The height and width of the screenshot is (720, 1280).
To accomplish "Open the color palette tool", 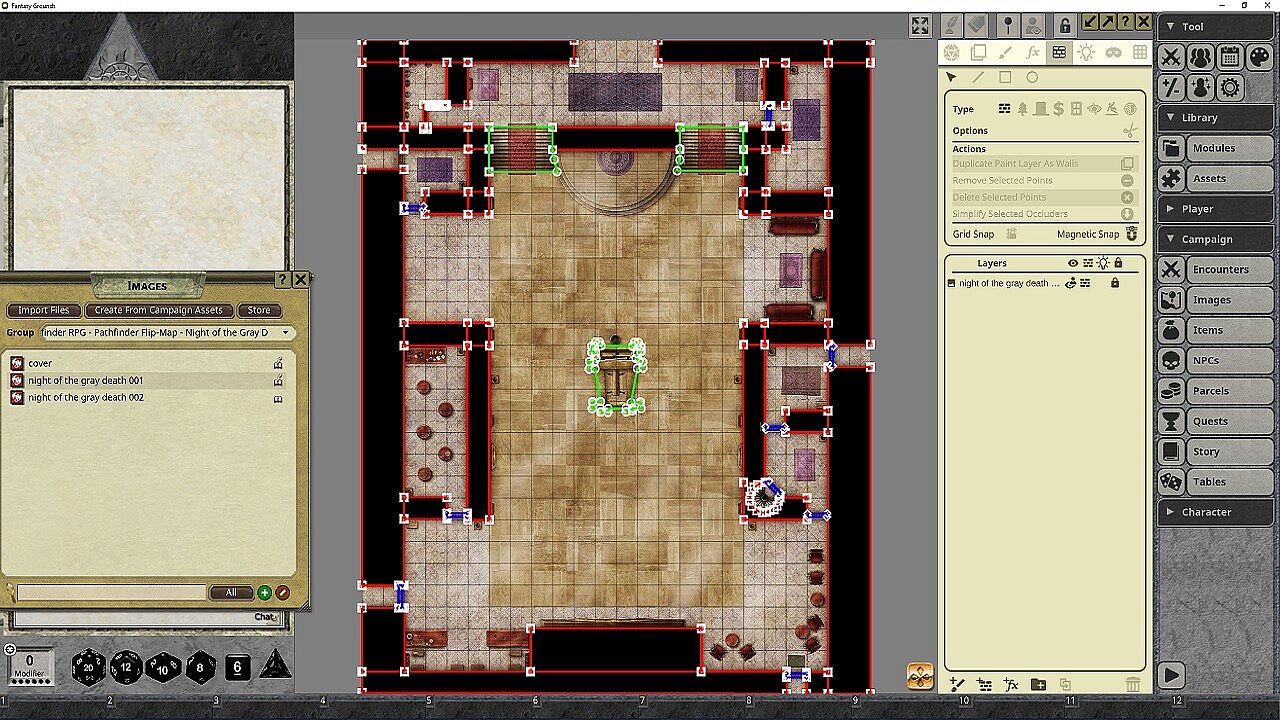I will pyautogui.click(x=1260, y=58).
